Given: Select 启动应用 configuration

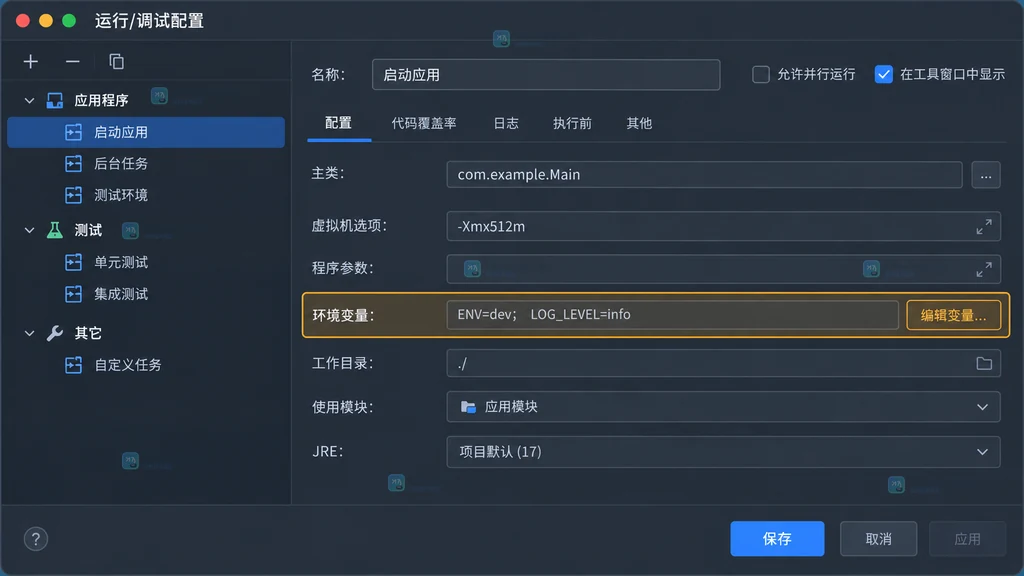Looking at the screenshot, I should tap(146, 132).
